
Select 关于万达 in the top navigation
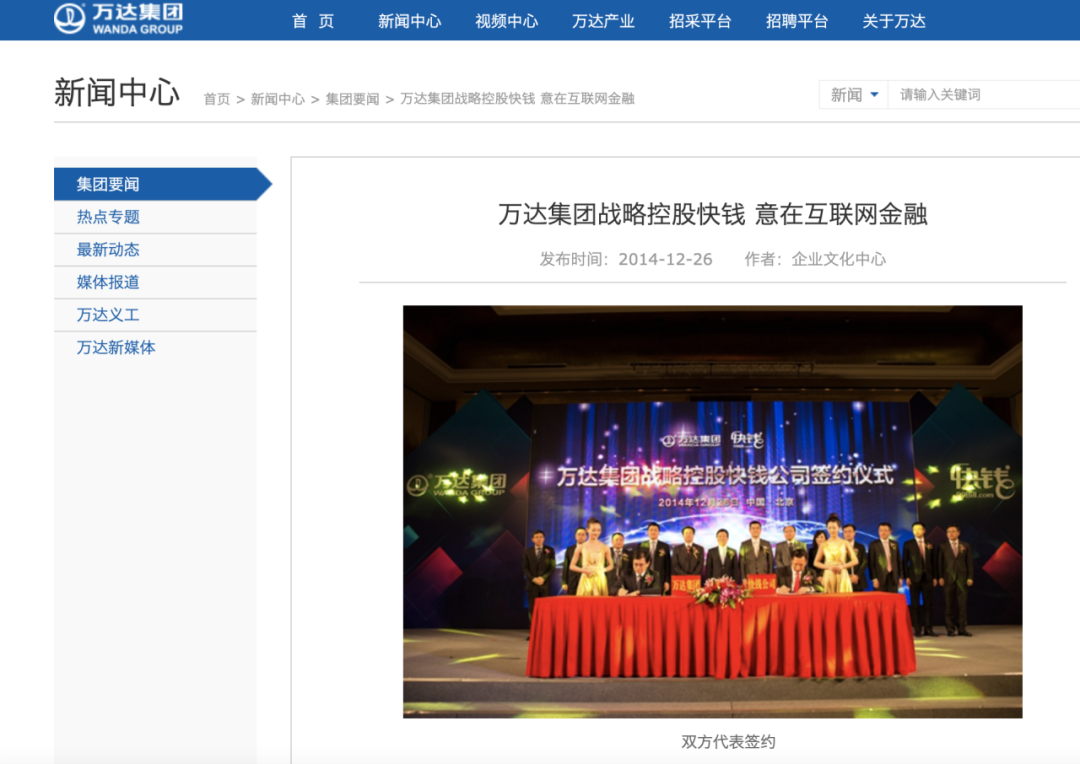pos(894,21)
